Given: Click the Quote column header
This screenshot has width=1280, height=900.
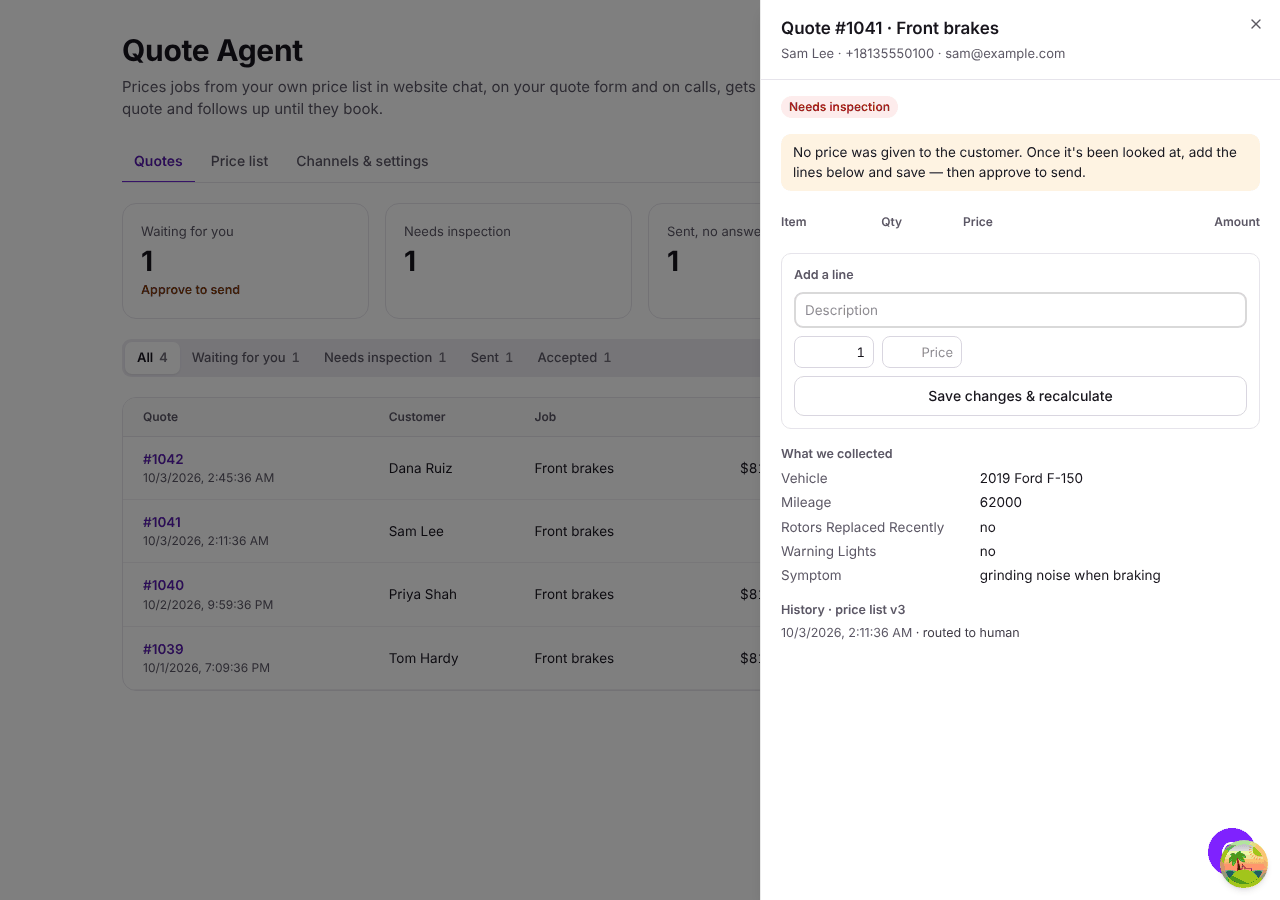Looking at the screenshot, I should [160, 417].
